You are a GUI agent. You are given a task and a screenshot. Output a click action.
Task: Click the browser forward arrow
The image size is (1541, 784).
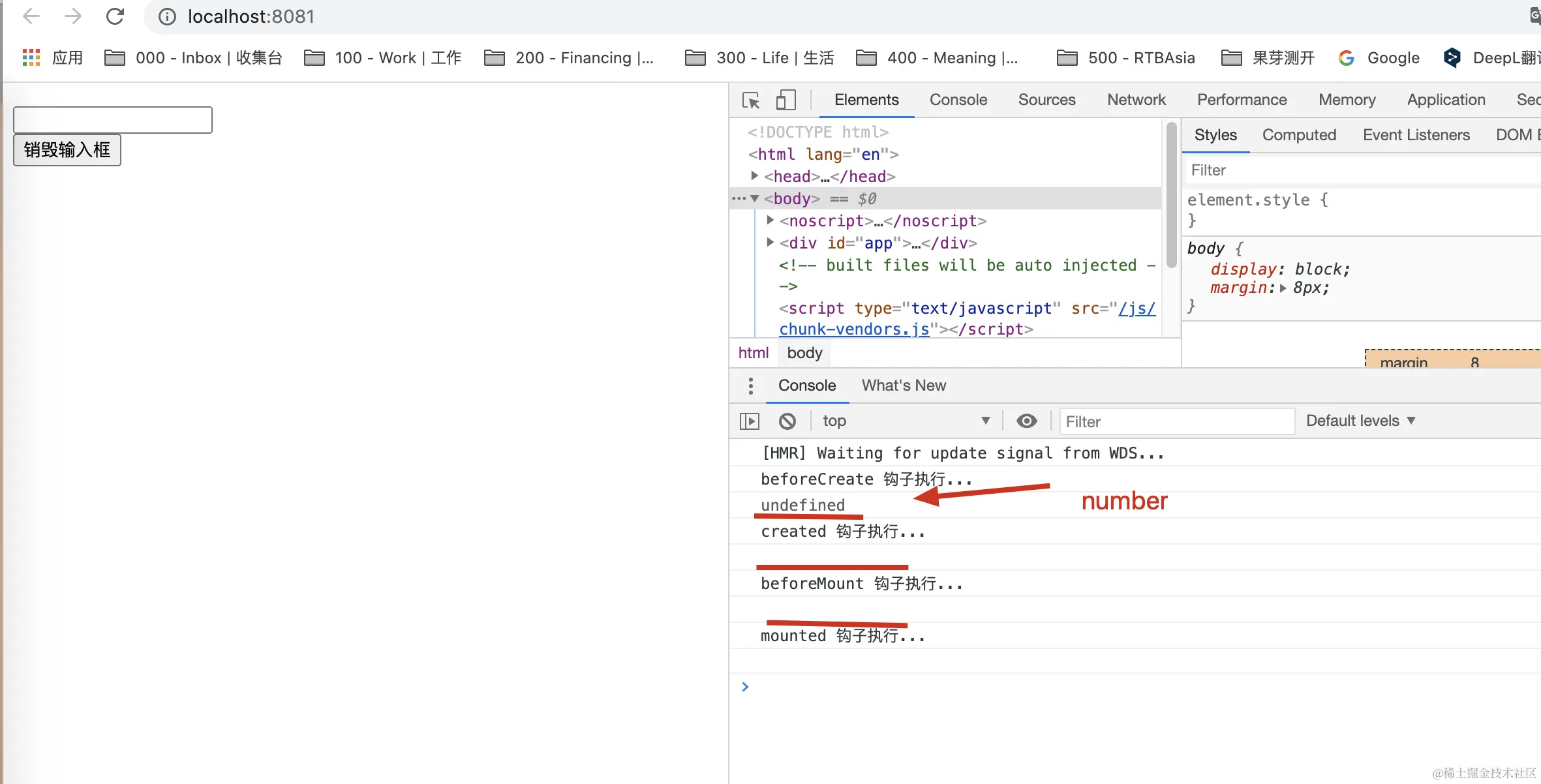coord(73,16)
